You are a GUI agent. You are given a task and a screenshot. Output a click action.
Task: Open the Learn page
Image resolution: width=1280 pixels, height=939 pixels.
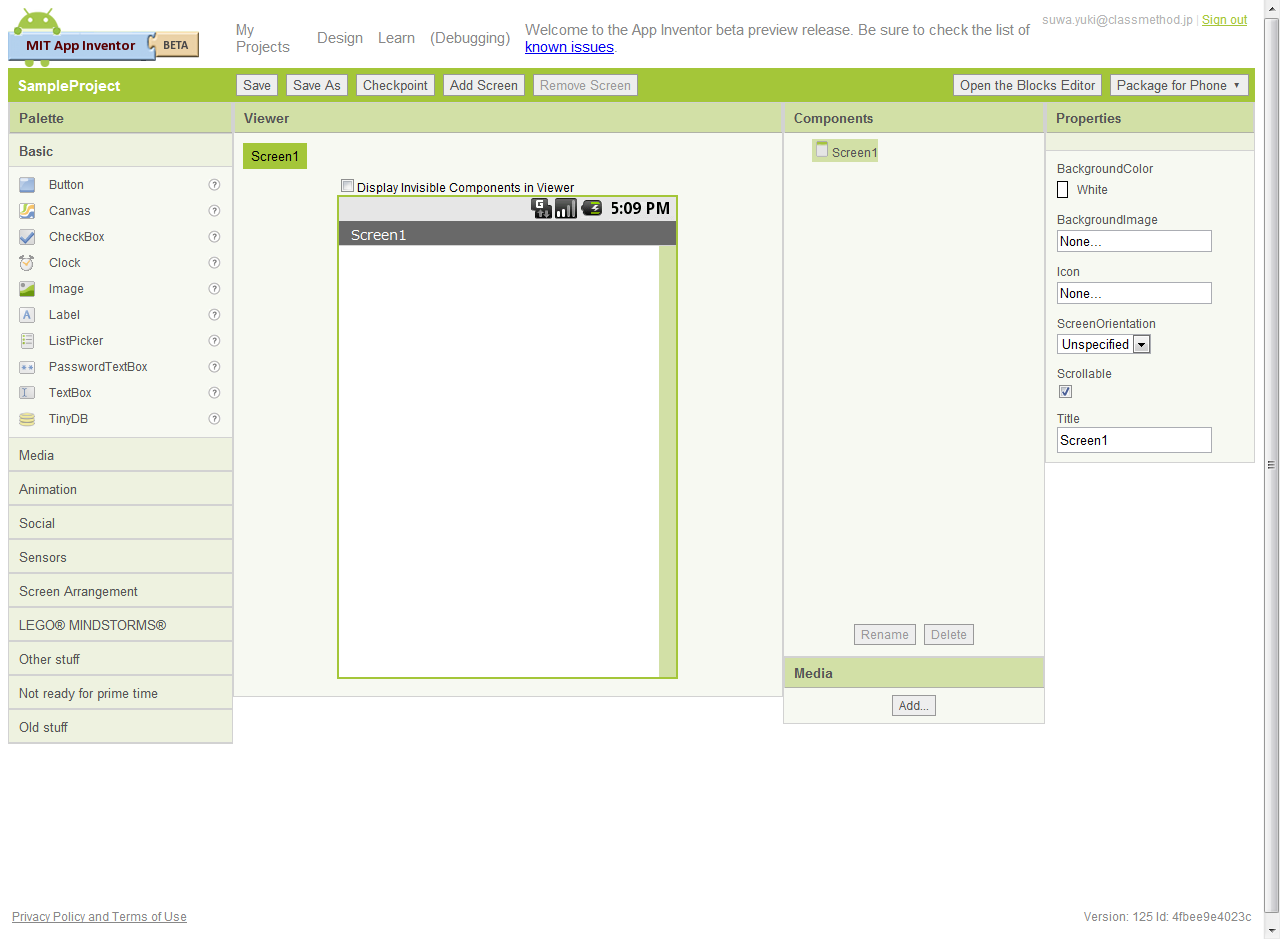pyautogui.click(x=396, y=38)
